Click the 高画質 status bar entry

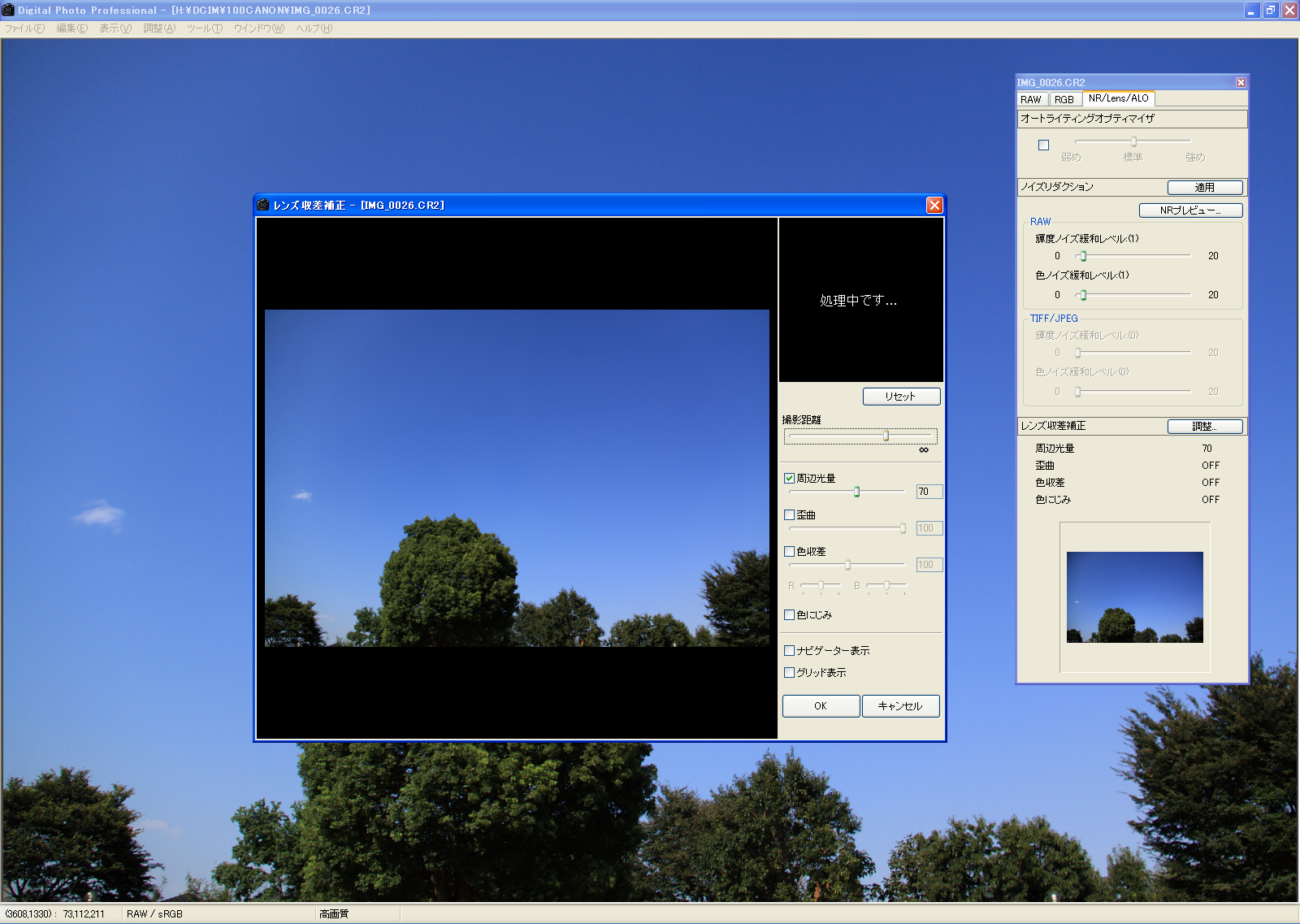click(334, 914)
